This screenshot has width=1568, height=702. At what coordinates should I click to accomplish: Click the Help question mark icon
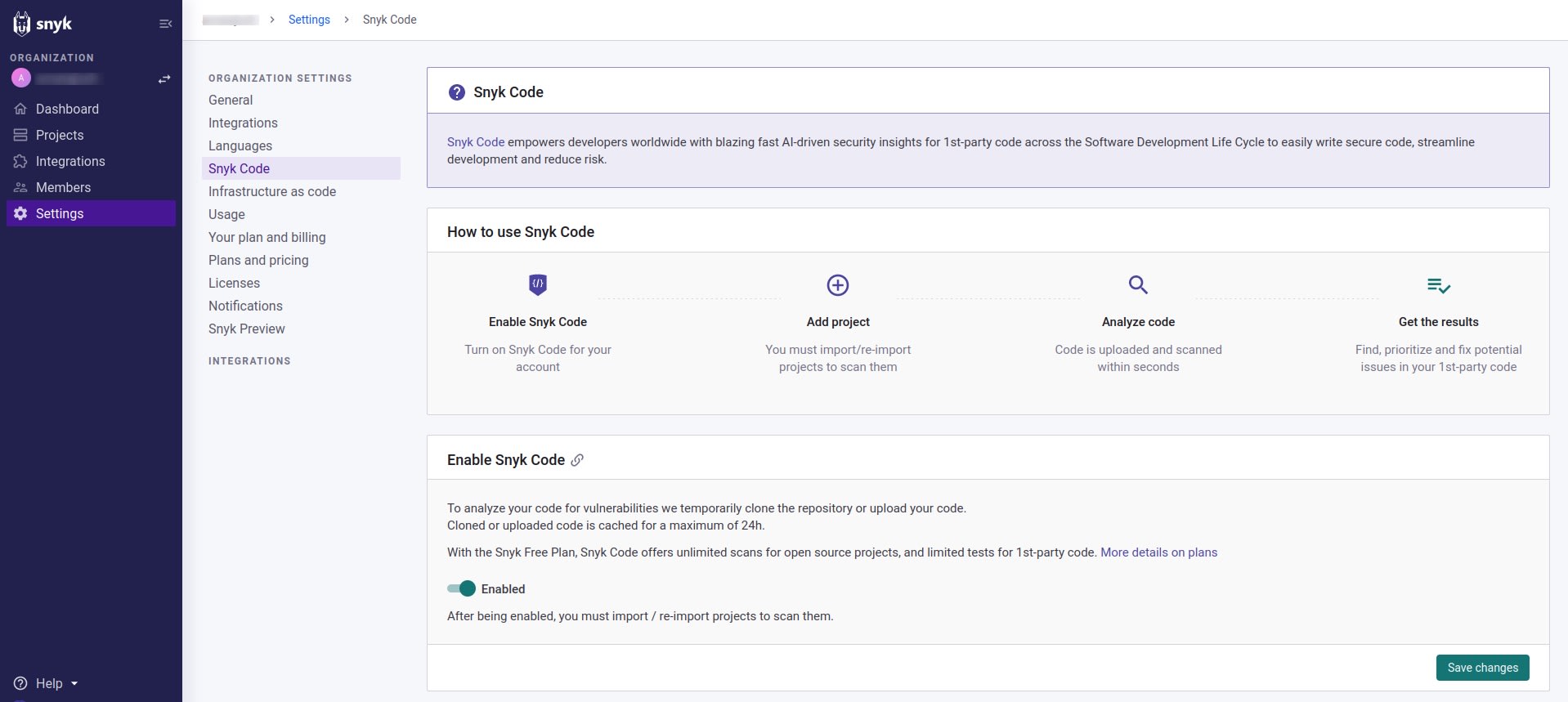(x=20, y=683)
